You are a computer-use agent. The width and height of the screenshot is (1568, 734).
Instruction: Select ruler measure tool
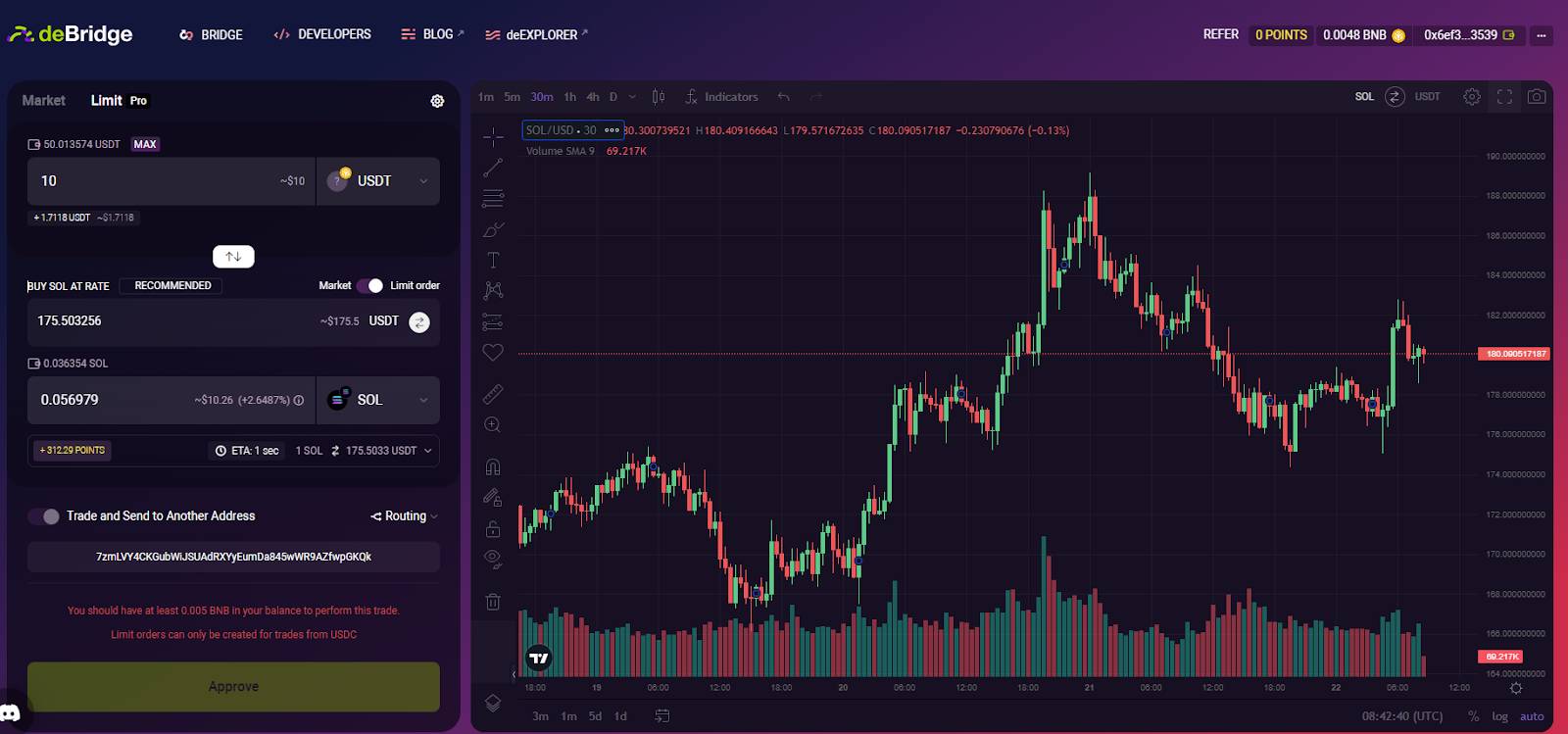(493, 394)
